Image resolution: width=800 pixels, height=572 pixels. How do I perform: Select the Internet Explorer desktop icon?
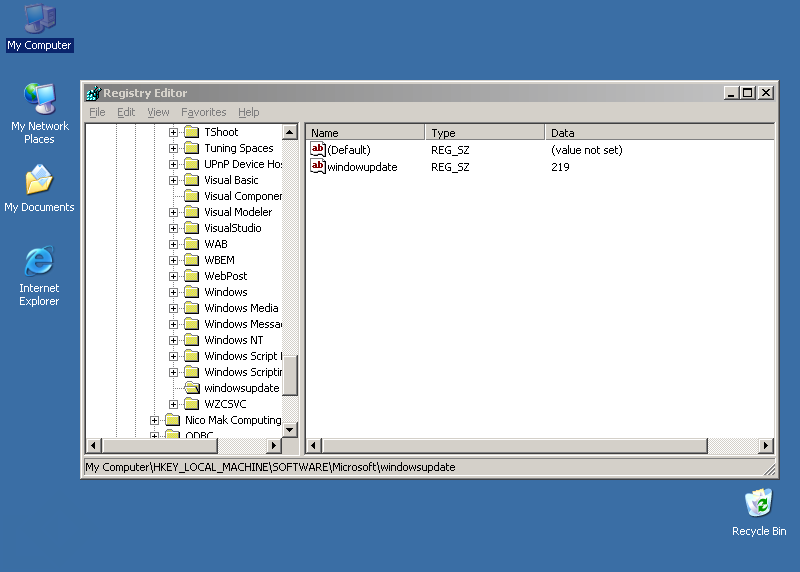[x=39, y=276]
